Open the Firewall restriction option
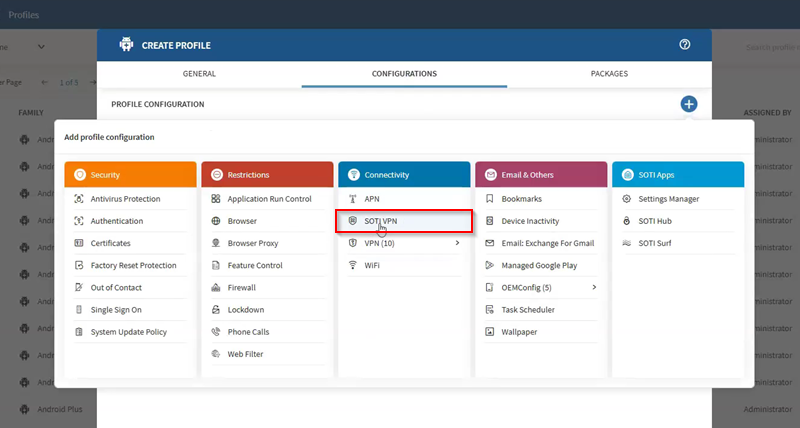800x428 pixels. point(242,288)
